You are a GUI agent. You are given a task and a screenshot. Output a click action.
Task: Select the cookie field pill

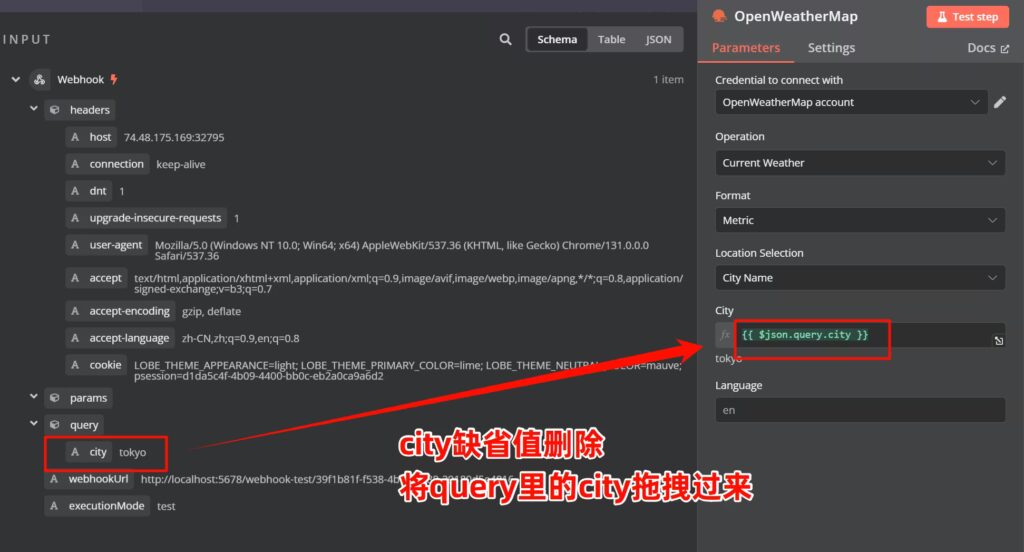[x=97, y=365]
